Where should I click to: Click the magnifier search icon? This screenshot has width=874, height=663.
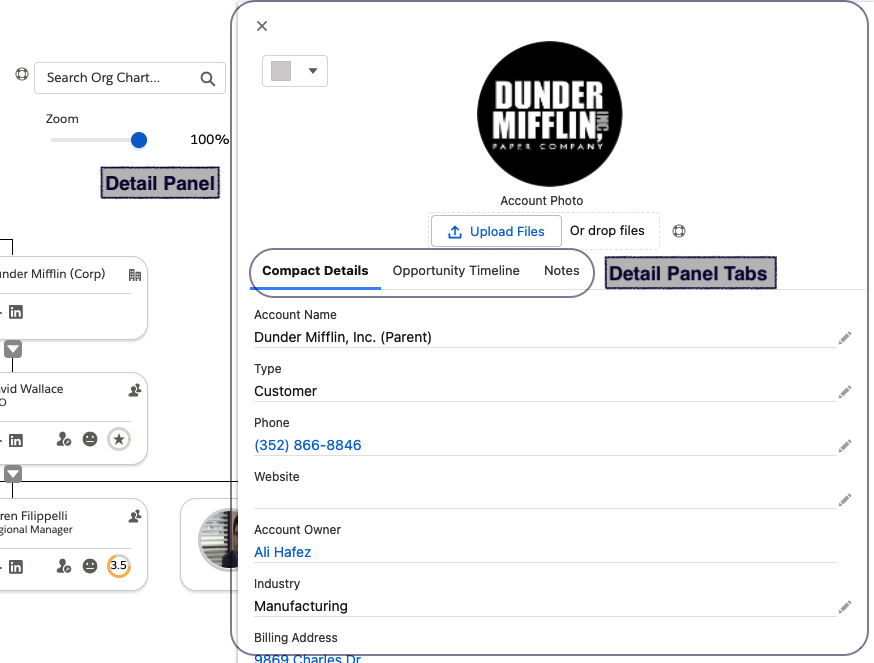(x=207, y=79)
